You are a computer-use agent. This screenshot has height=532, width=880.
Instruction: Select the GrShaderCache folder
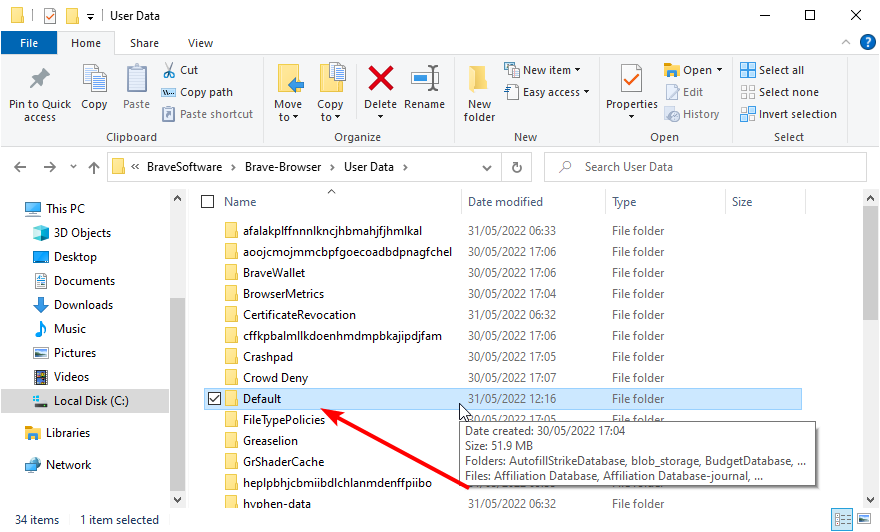coord(283,462)
